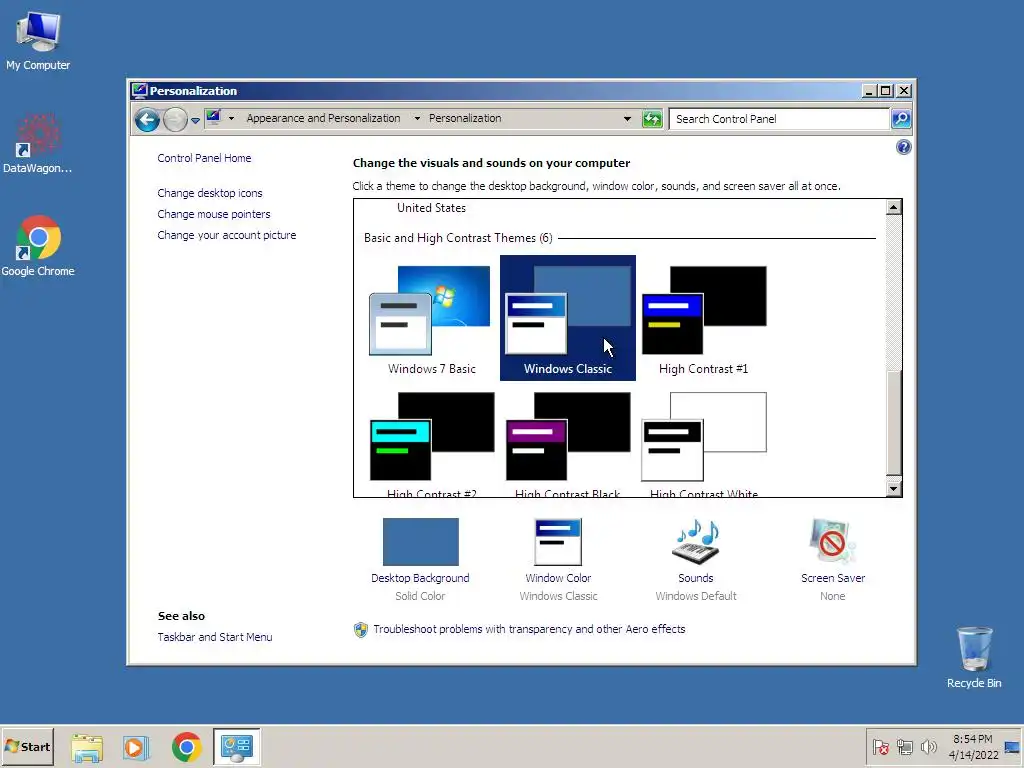Click the network tray icon
The height and width of the screenshot is (768, 1024).
click(x=904, y=746)
